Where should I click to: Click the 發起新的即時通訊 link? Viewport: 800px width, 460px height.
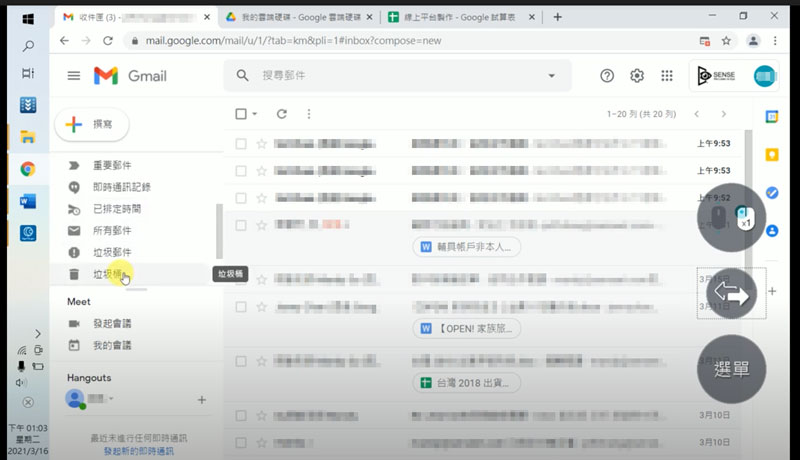point(139,451)
